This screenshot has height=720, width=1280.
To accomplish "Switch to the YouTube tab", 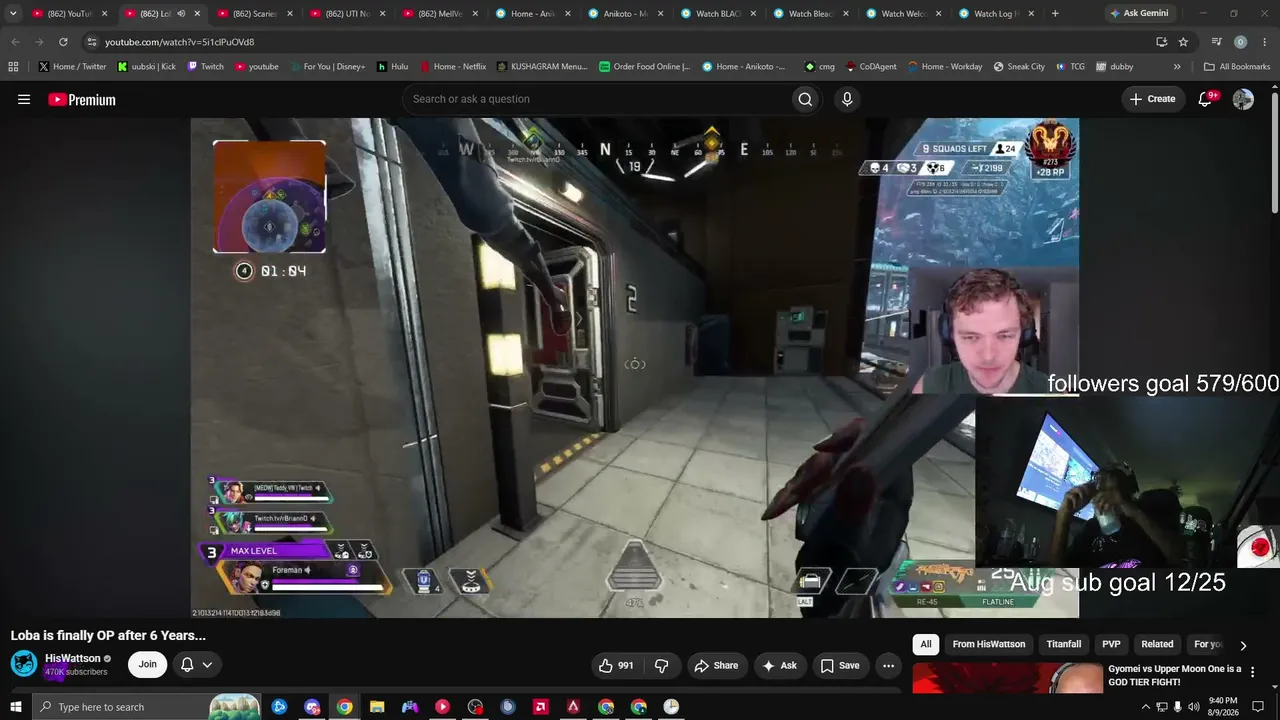I will pyautogui.click(x=68, y=14).
